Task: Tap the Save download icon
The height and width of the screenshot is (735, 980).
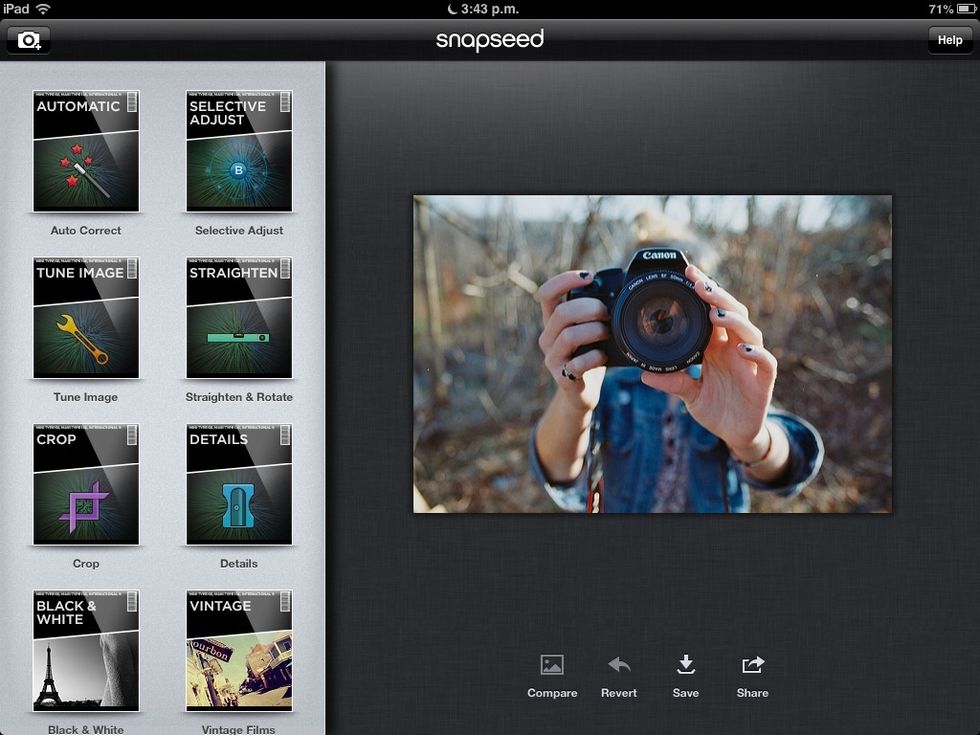Action: [x=686, y=664]
